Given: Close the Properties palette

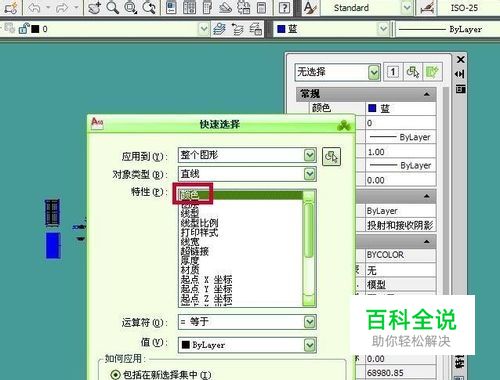Looking at the screenshot, I should coord(461,60).
